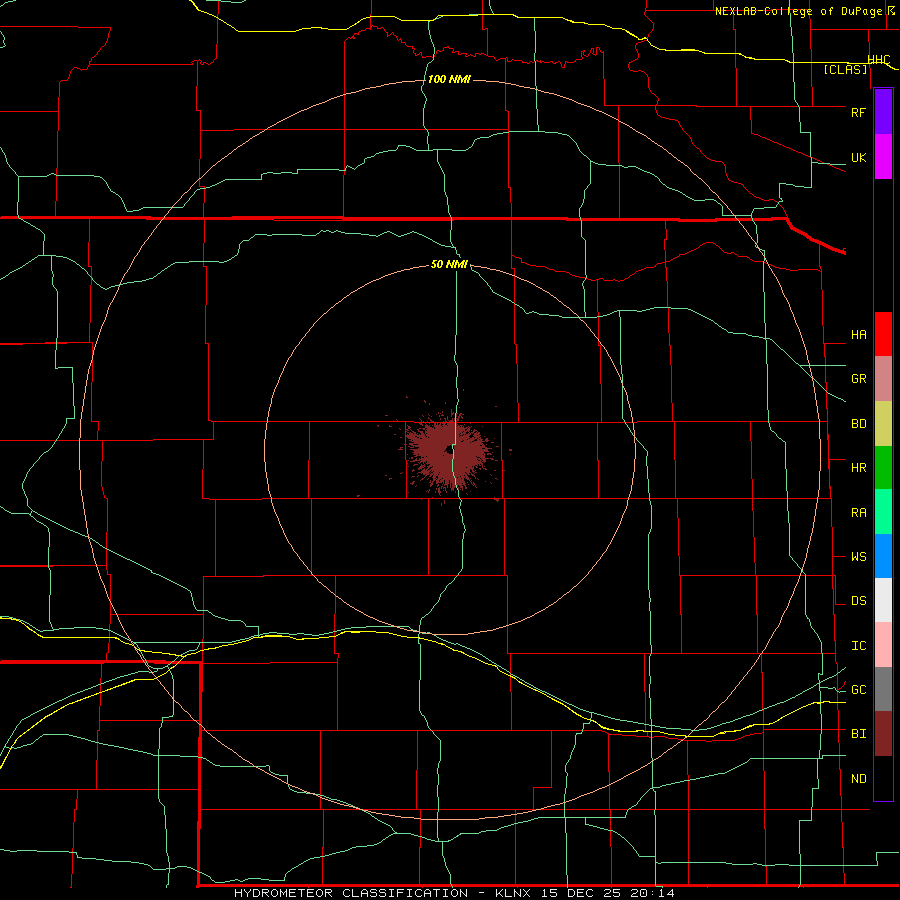Viewport: 900px width, 900px height.
Task: Click the DS legend label
Action: click(858, 601)
